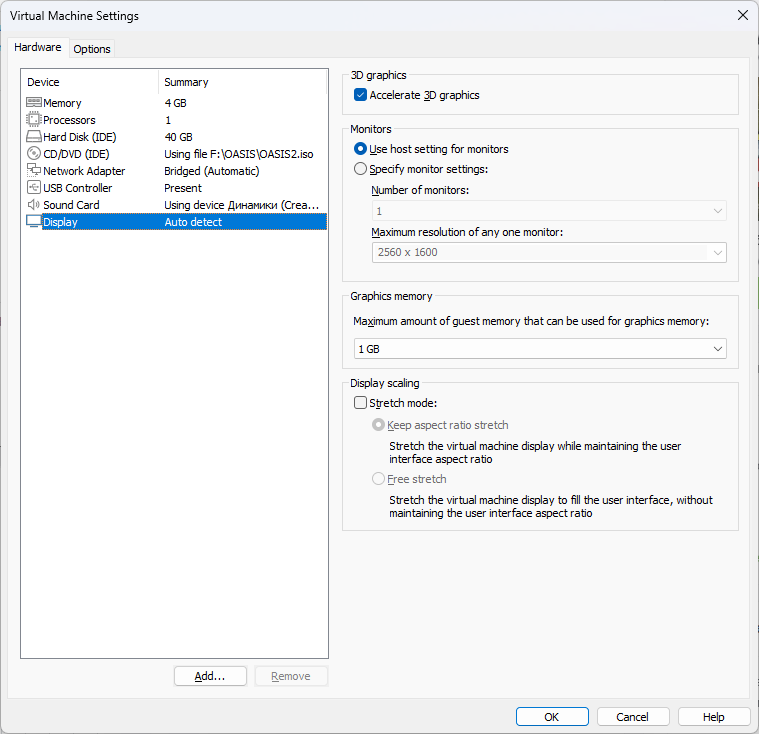Uncheck Accelerate 3D graphics checkbox
This screenshot has width=759, height=734.
(x=361, y=95)
